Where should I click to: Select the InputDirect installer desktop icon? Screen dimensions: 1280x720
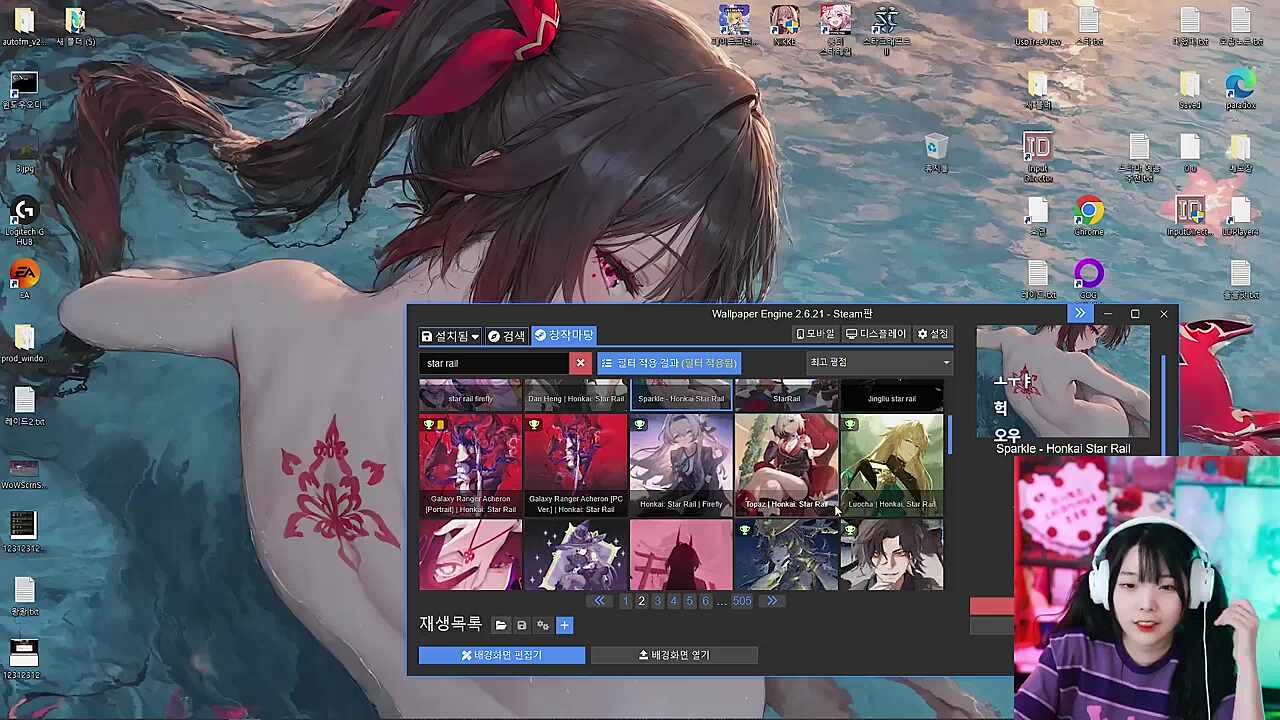[1189, 217]
